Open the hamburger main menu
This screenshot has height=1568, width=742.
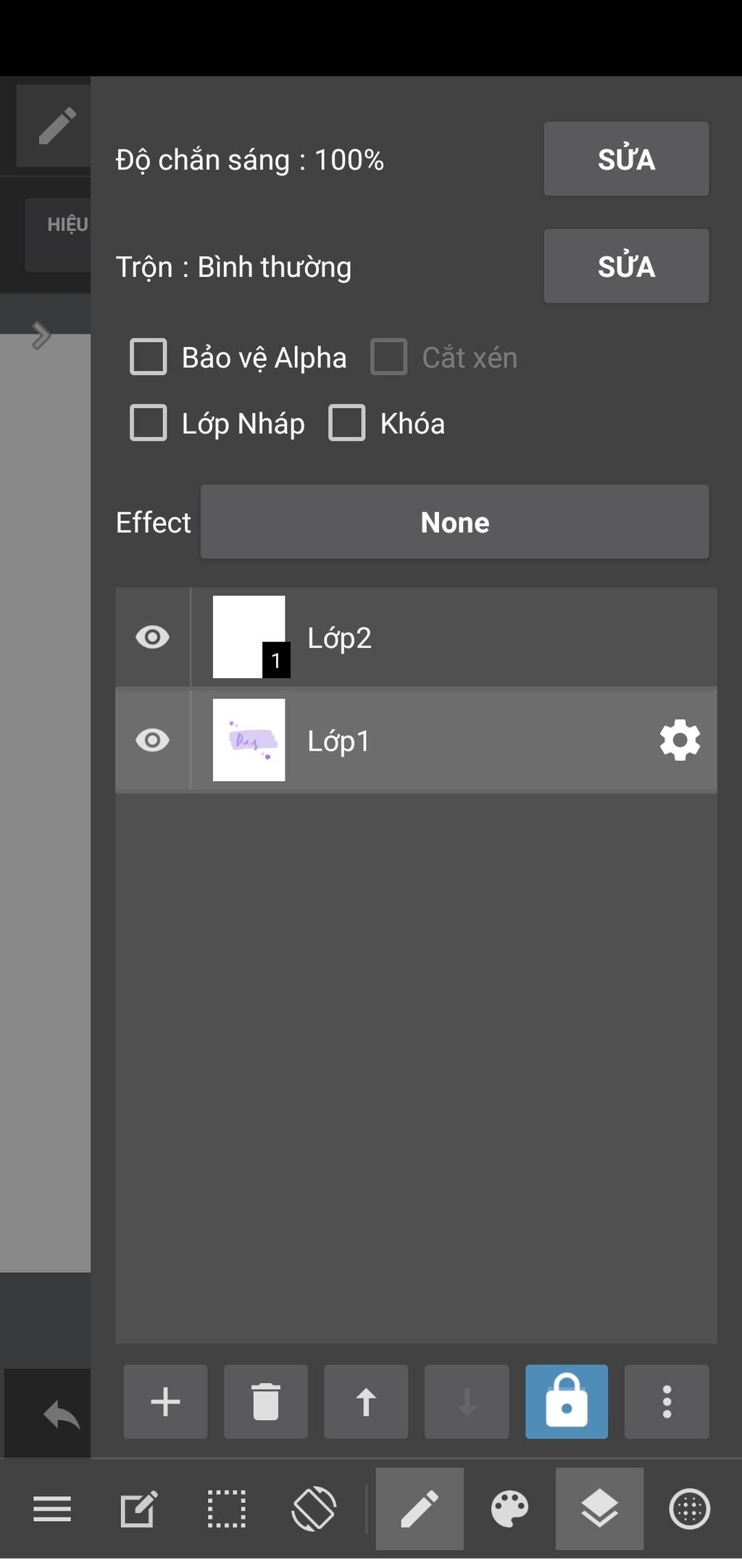52,1510
